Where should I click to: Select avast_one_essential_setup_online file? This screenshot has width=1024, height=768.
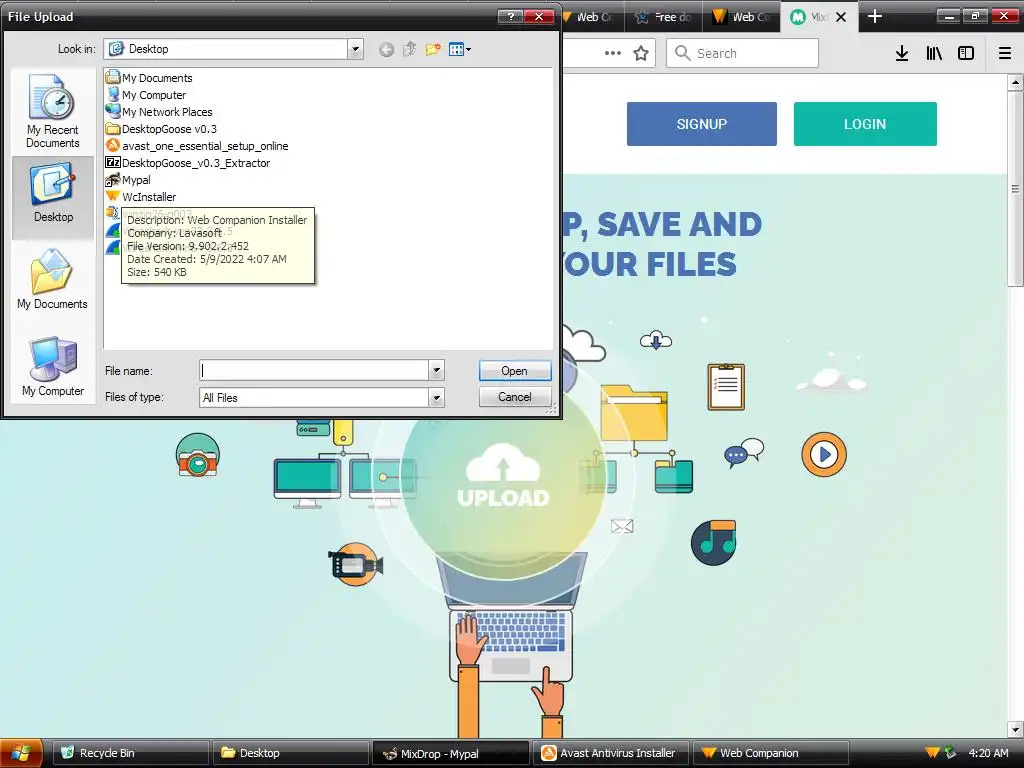click(x=197, y=146)
